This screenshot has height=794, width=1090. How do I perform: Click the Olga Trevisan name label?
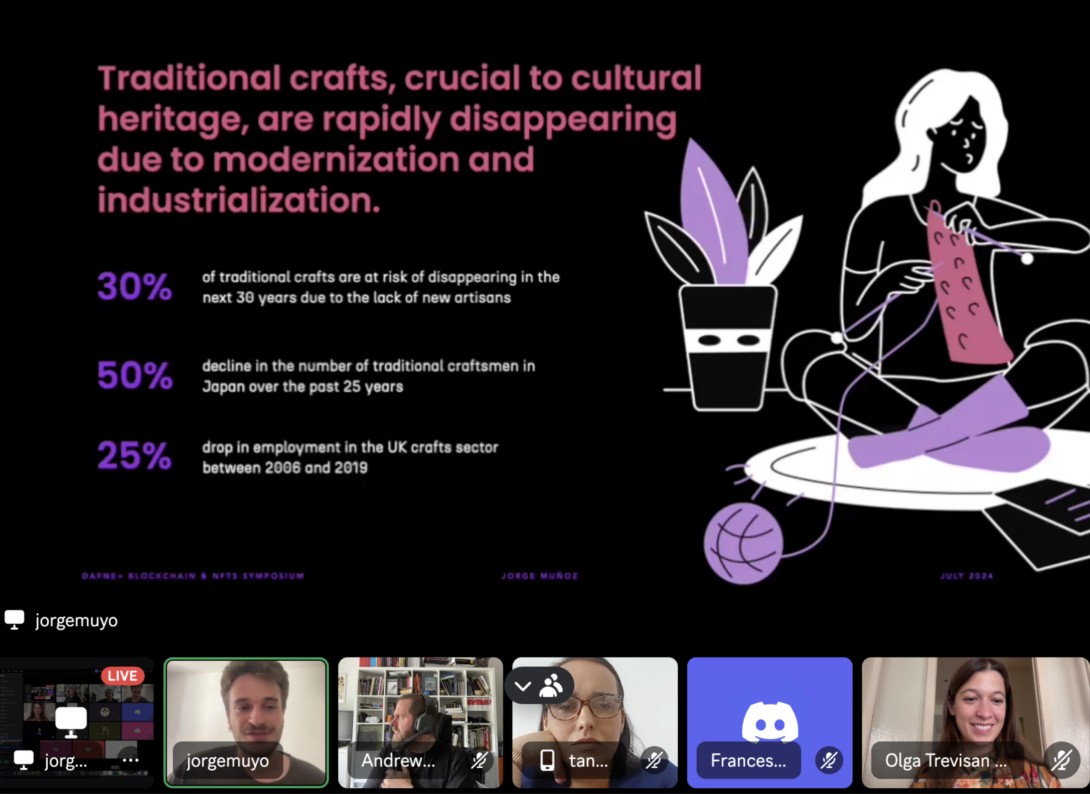coord(947,760)
